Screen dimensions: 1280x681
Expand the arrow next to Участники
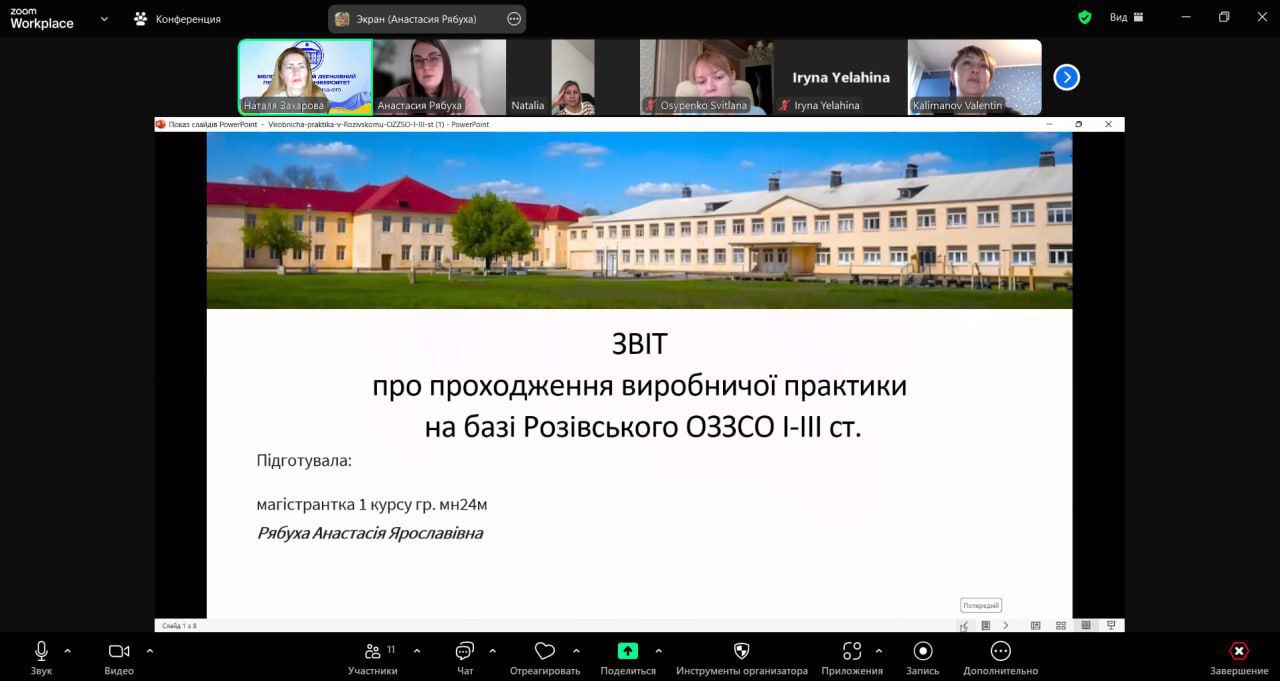pos(417,651)
